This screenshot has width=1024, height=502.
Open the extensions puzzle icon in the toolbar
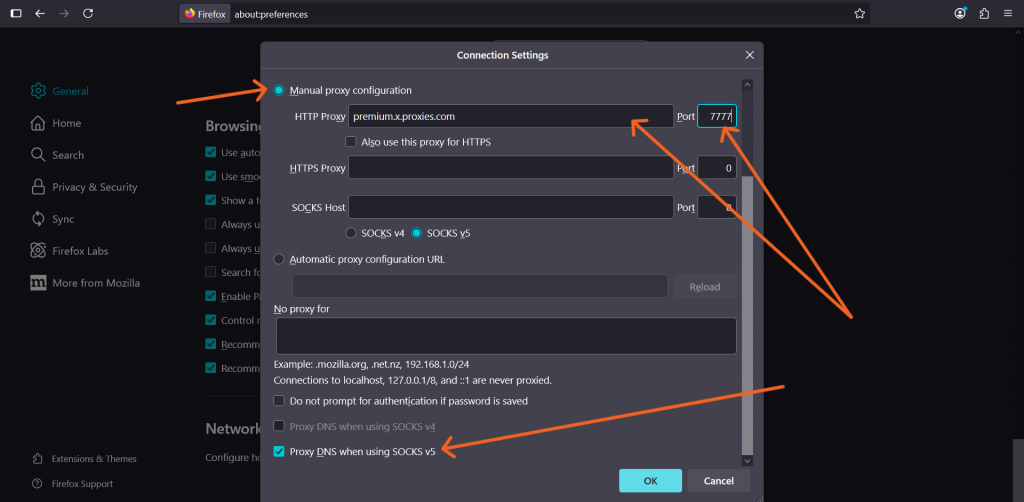(984, 14)
